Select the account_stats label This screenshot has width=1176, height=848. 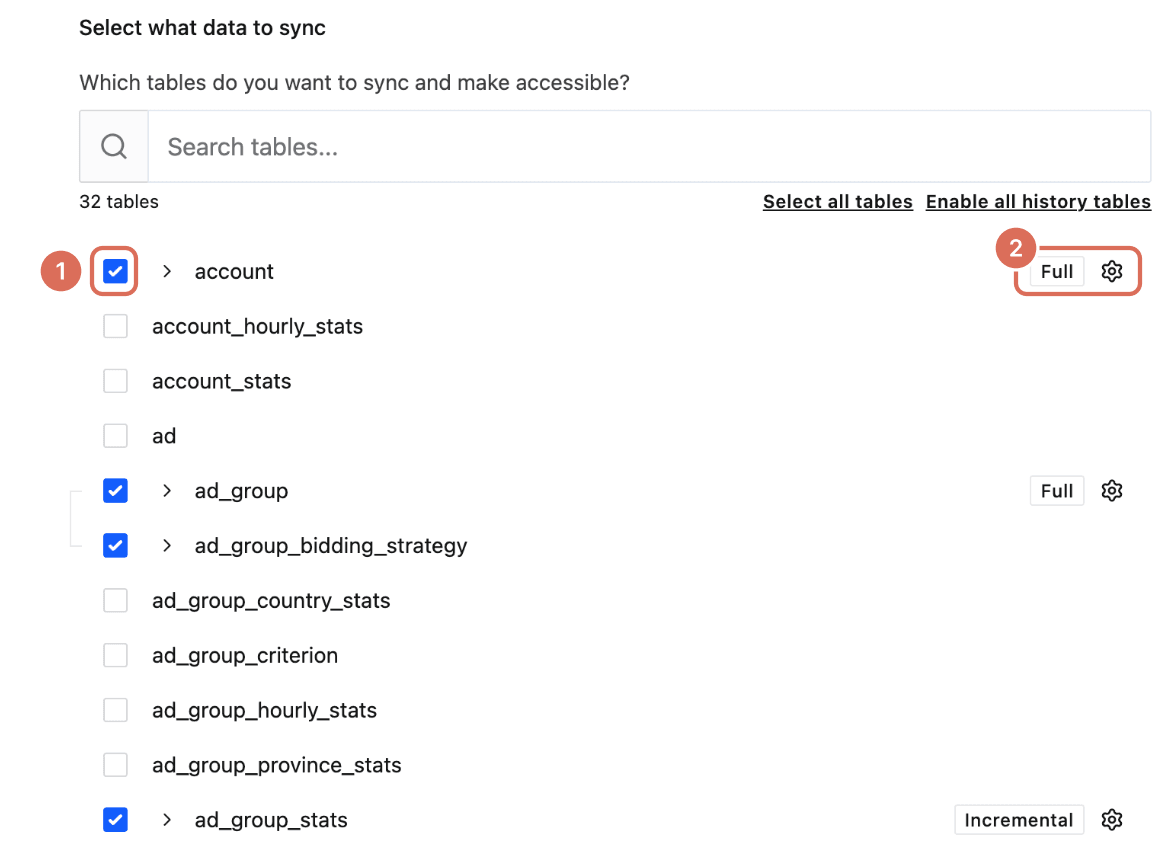pos(221,381)
